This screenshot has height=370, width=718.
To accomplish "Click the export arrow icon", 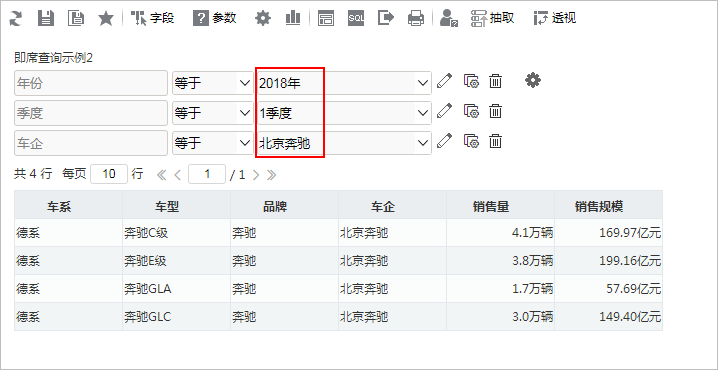I will (386, 18).
